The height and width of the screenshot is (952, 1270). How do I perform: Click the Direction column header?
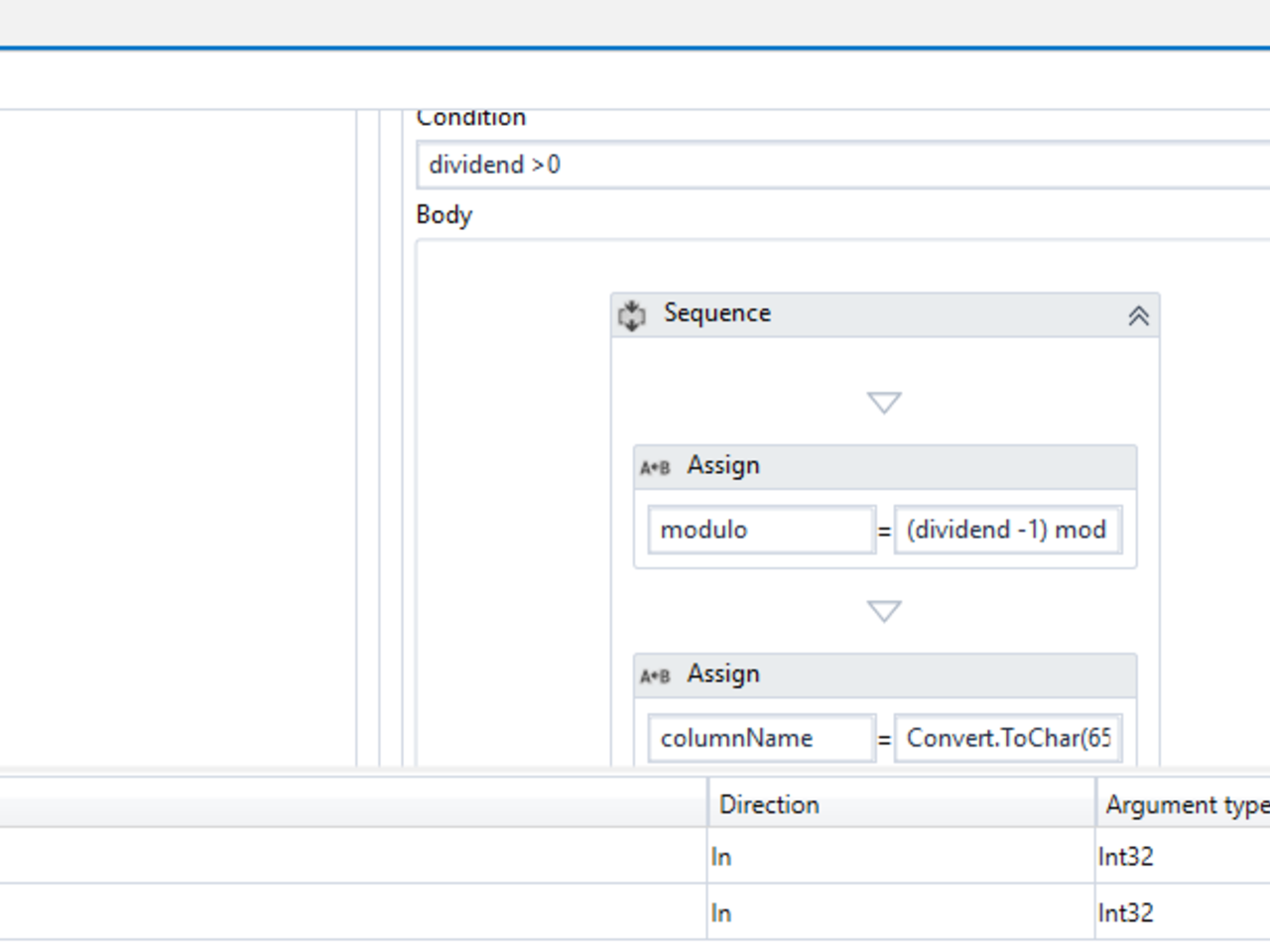(900, 804)
